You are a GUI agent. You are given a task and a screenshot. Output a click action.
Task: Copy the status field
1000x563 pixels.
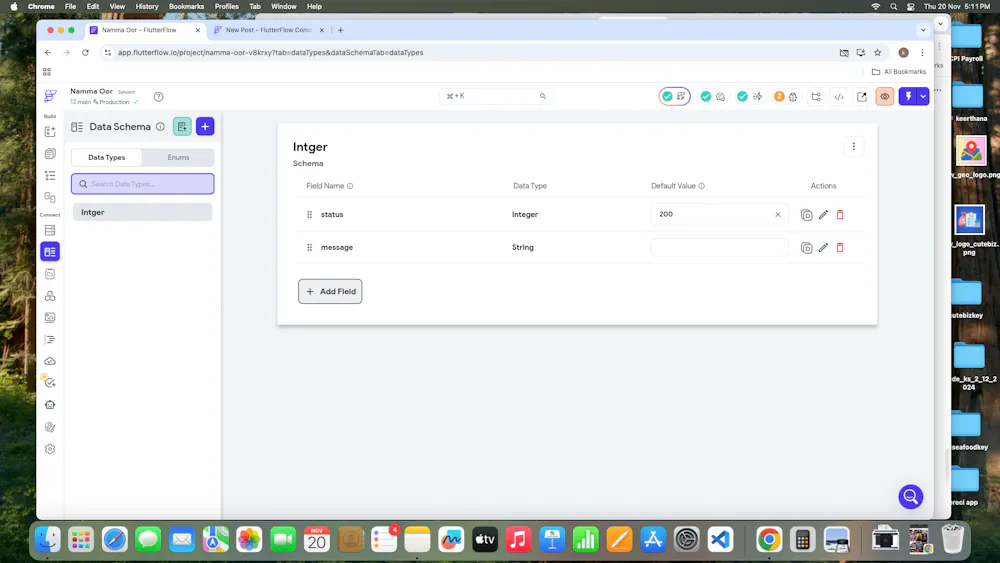coord(806,215)
